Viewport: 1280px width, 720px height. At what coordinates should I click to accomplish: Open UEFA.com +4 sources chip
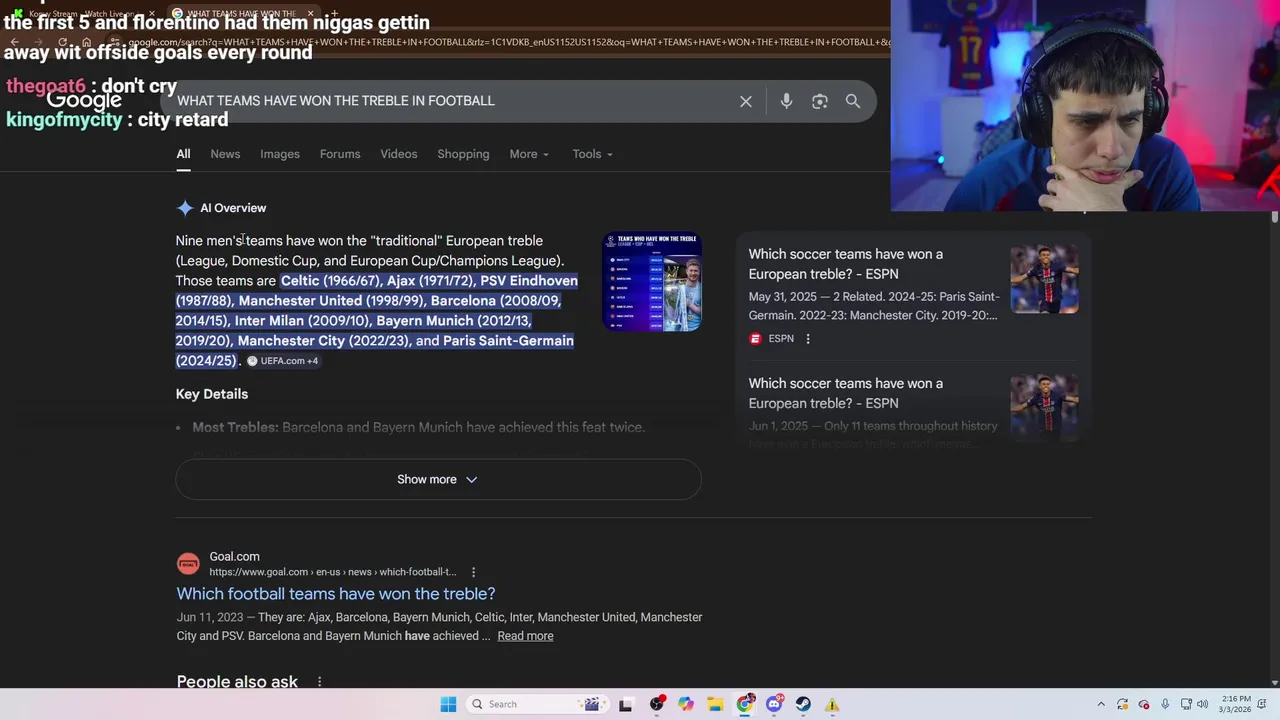click(x=283, y=361)
